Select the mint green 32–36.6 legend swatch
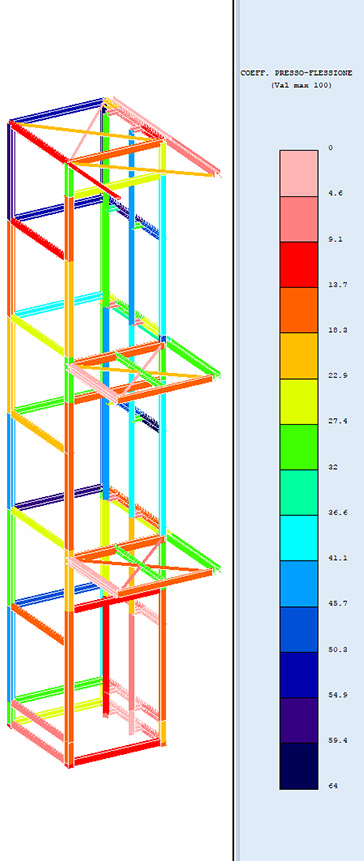Screen dimensions: 364x861 (299, 493)
